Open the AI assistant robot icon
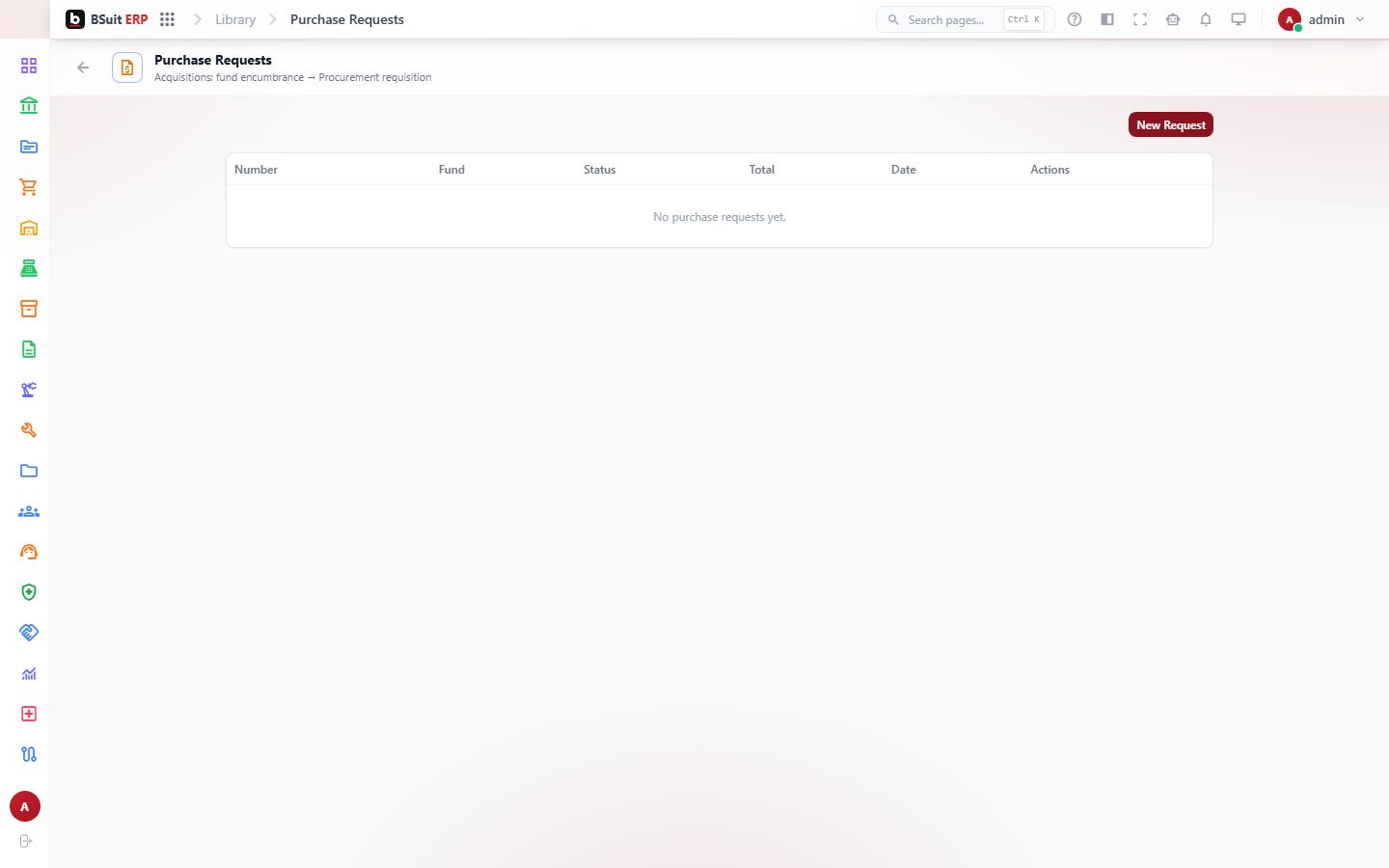The image size is (1389, 868). pos(1173,19)
